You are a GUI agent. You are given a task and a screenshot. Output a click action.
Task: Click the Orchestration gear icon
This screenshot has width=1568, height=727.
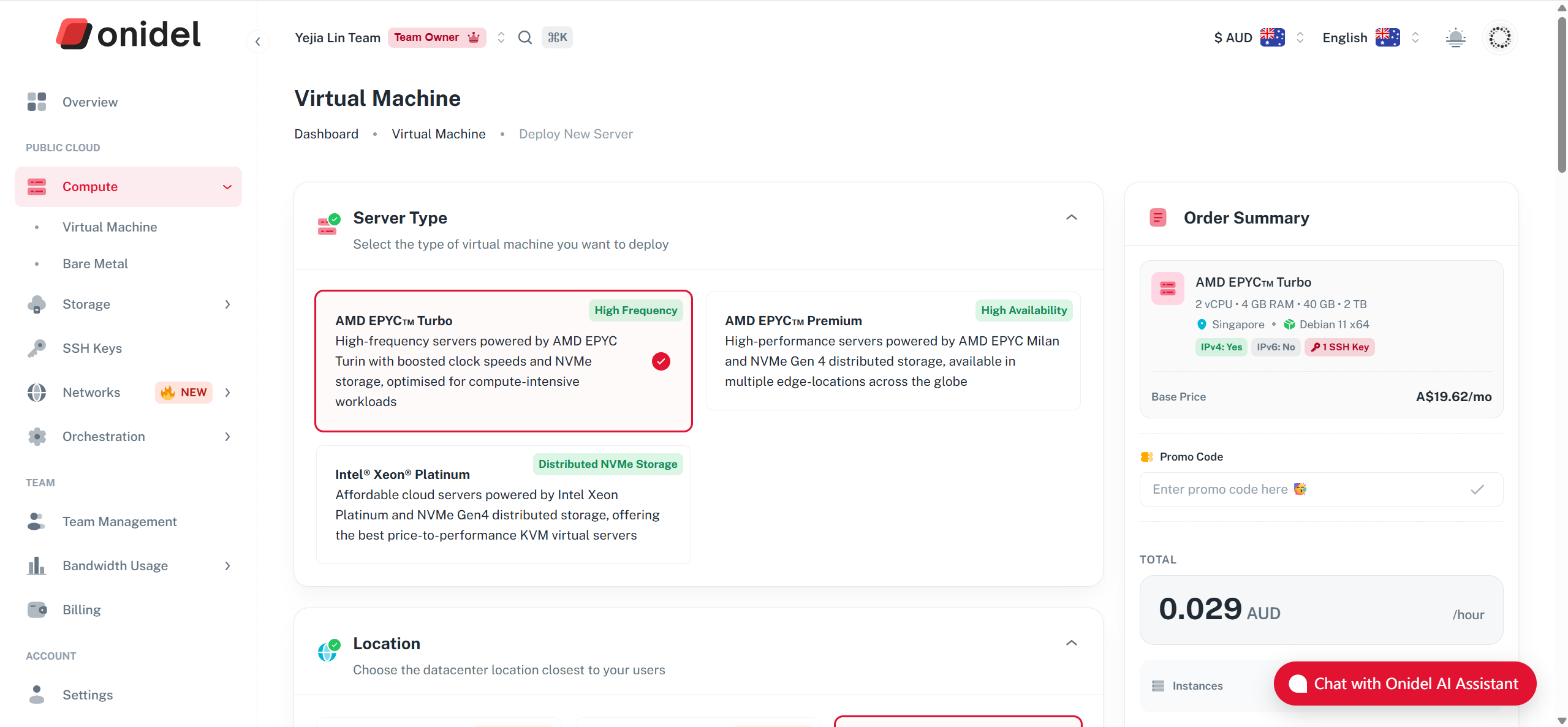coord(37,437)
